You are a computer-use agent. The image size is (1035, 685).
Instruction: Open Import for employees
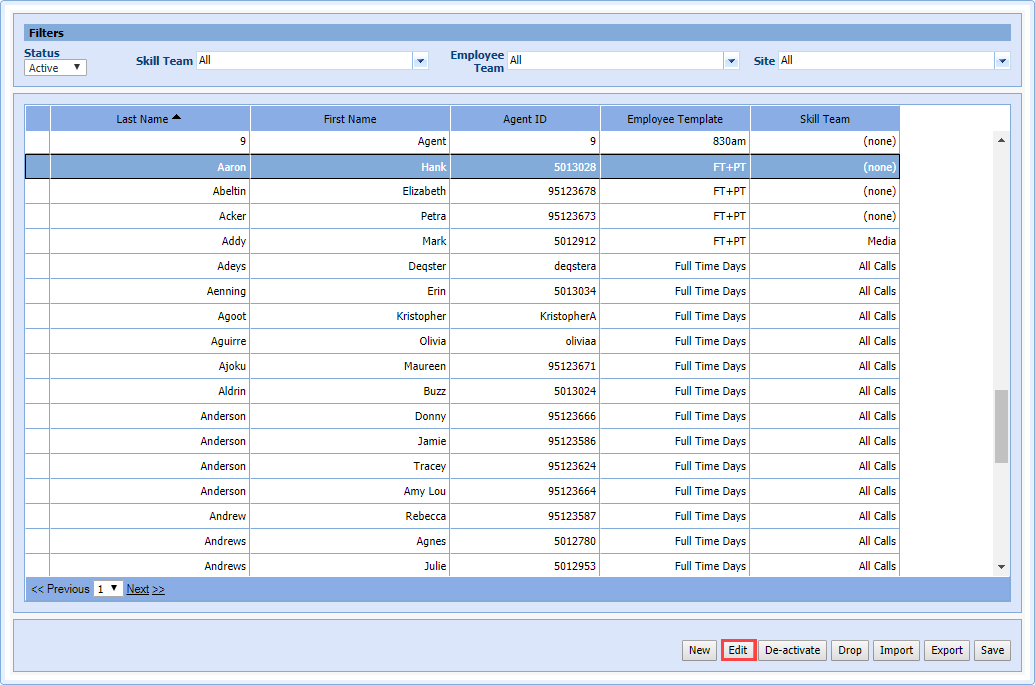[896, 650]
